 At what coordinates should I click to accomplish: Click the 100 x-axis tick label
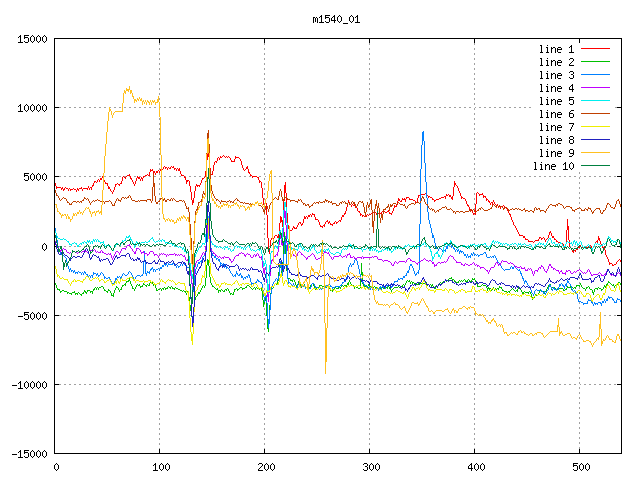(160, 467)
